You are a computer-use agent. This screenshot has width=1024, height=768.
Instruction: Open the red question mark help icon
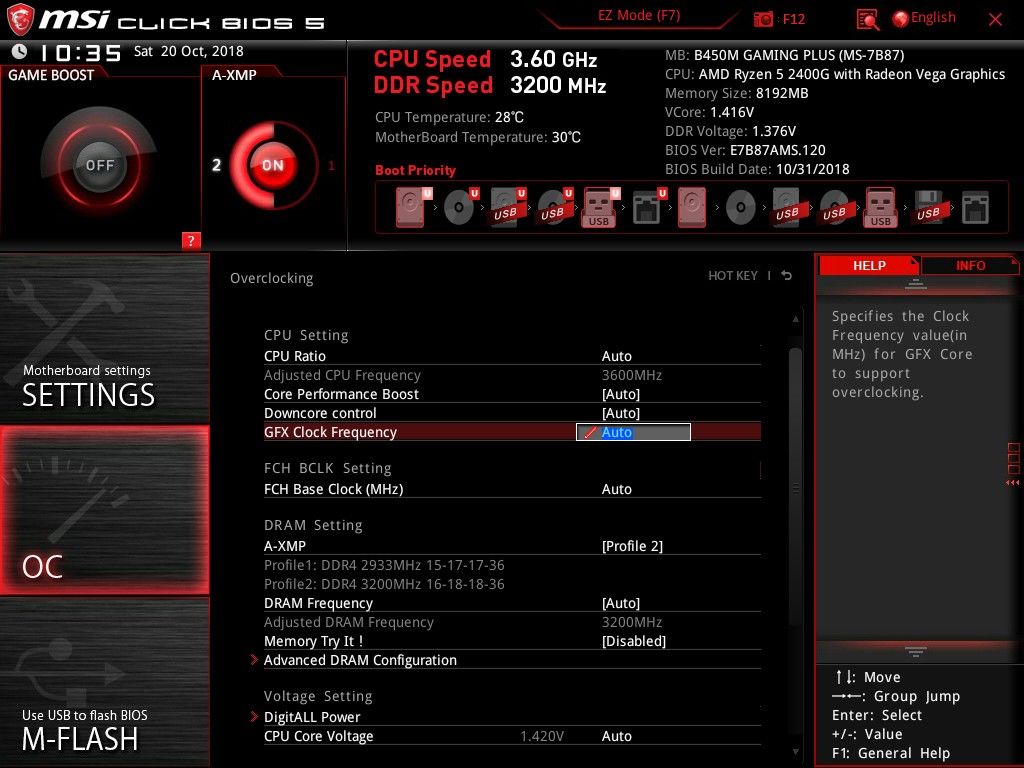pyautogui.click(x=191, y=240)
